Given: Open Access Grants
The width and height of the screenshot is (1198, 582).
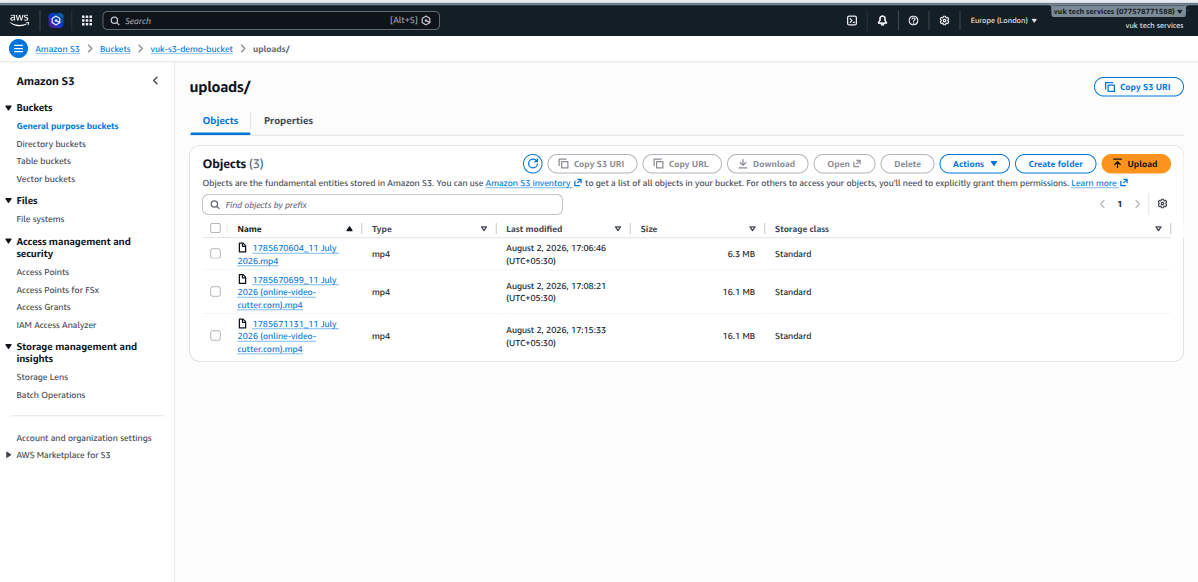Looking at the screenshot, I should [44, 307].
